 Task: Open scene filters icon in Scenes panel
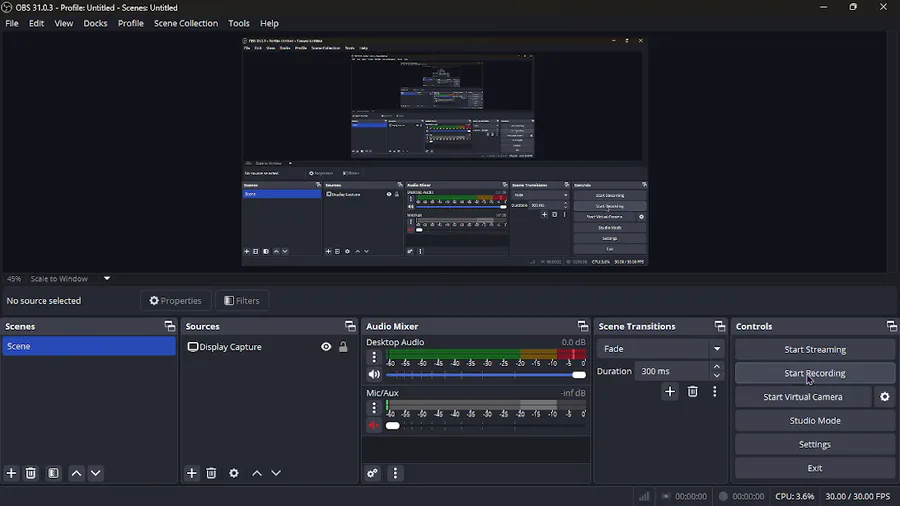click(x=53, y=473)
